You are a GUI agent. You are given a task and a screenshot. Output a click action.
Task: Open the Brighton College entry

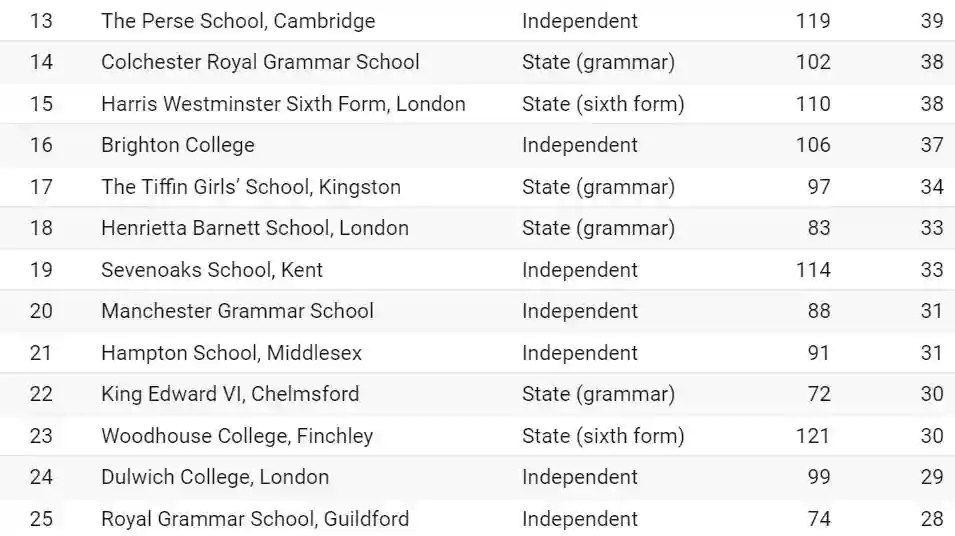pyautogui.click(x=178, y=145)
